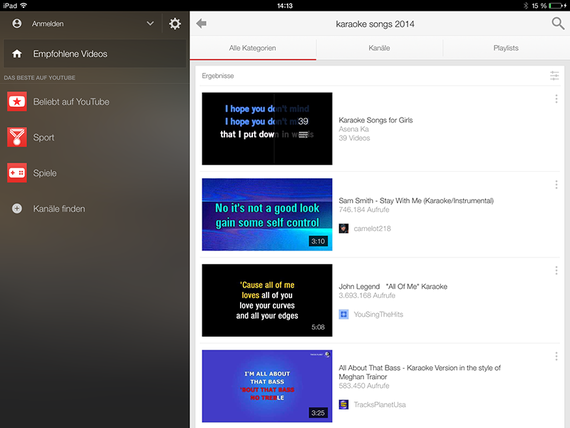Open the settings gear in the sidebar

pos(174,24)
